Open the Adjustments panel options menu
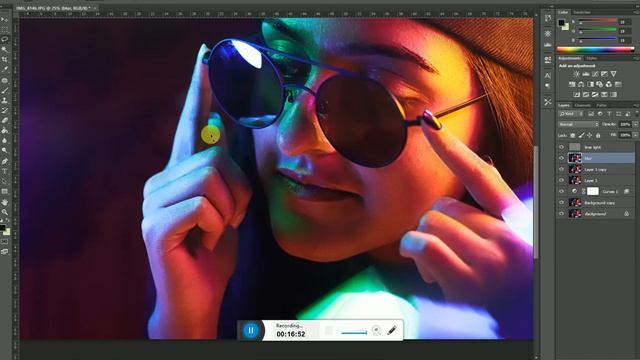 (x=637, y=58)
